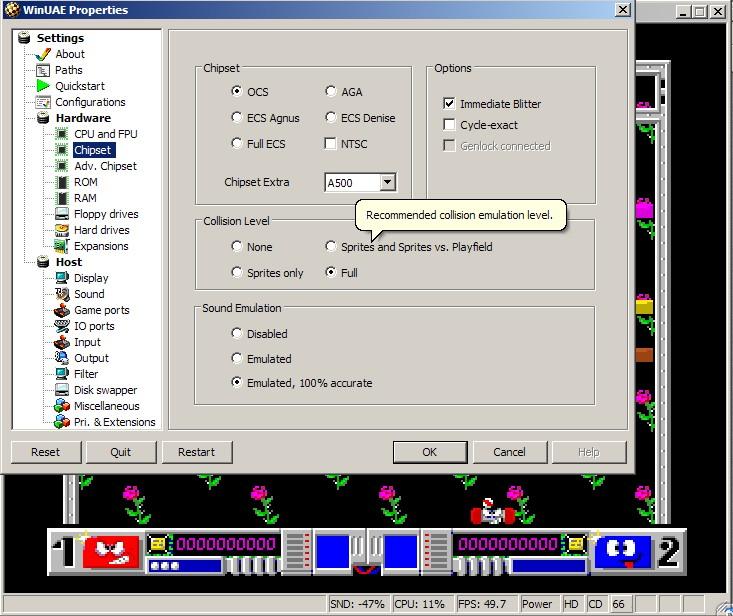Click the Quit button
Image resolution: width=733 pixels, height=616 pixels.
[121, 452]
